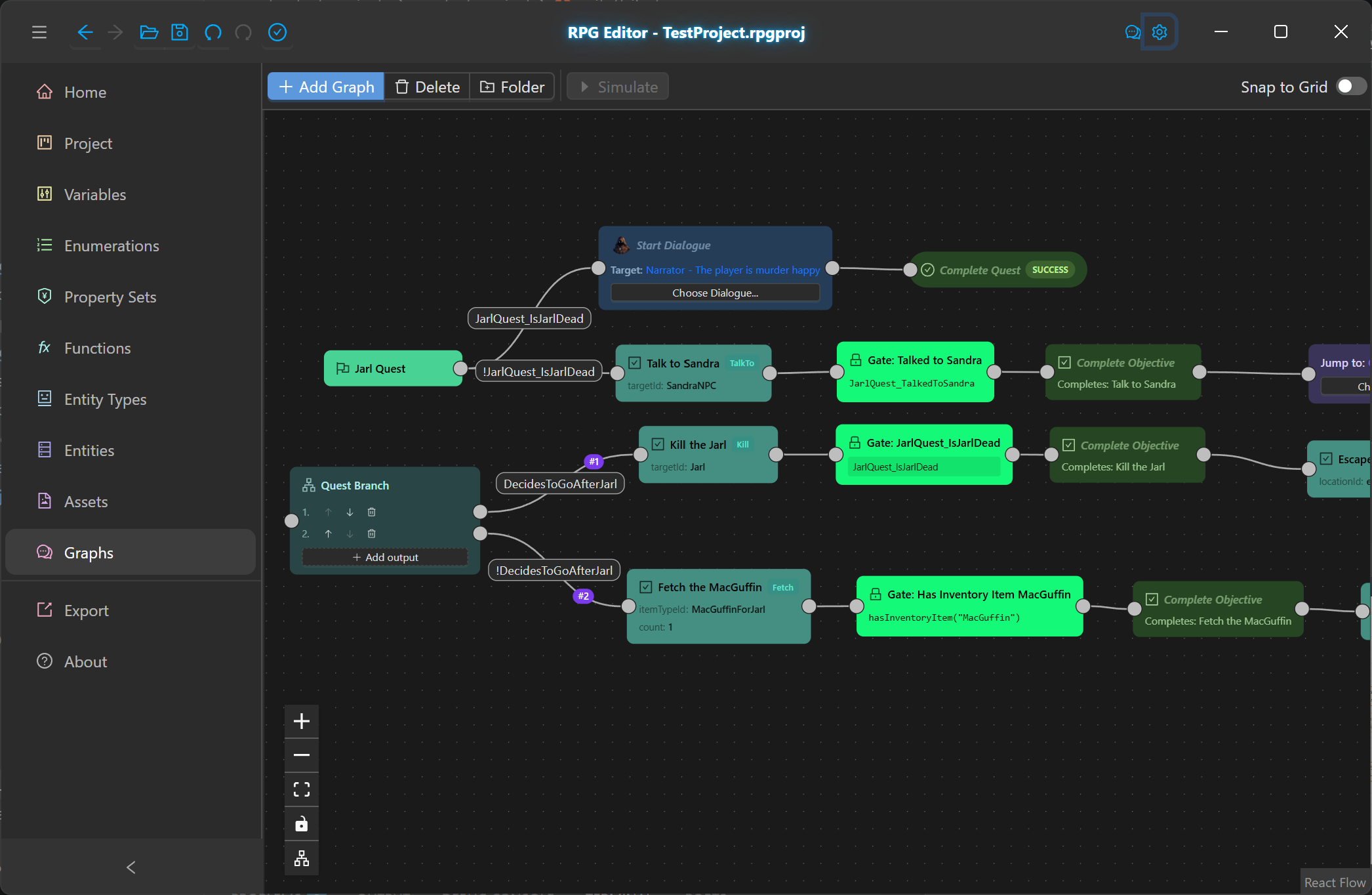The width and height of the screenshot is (1372, 895).
Task: Click Choose Dialogue button
Action: tap(715, 293)
